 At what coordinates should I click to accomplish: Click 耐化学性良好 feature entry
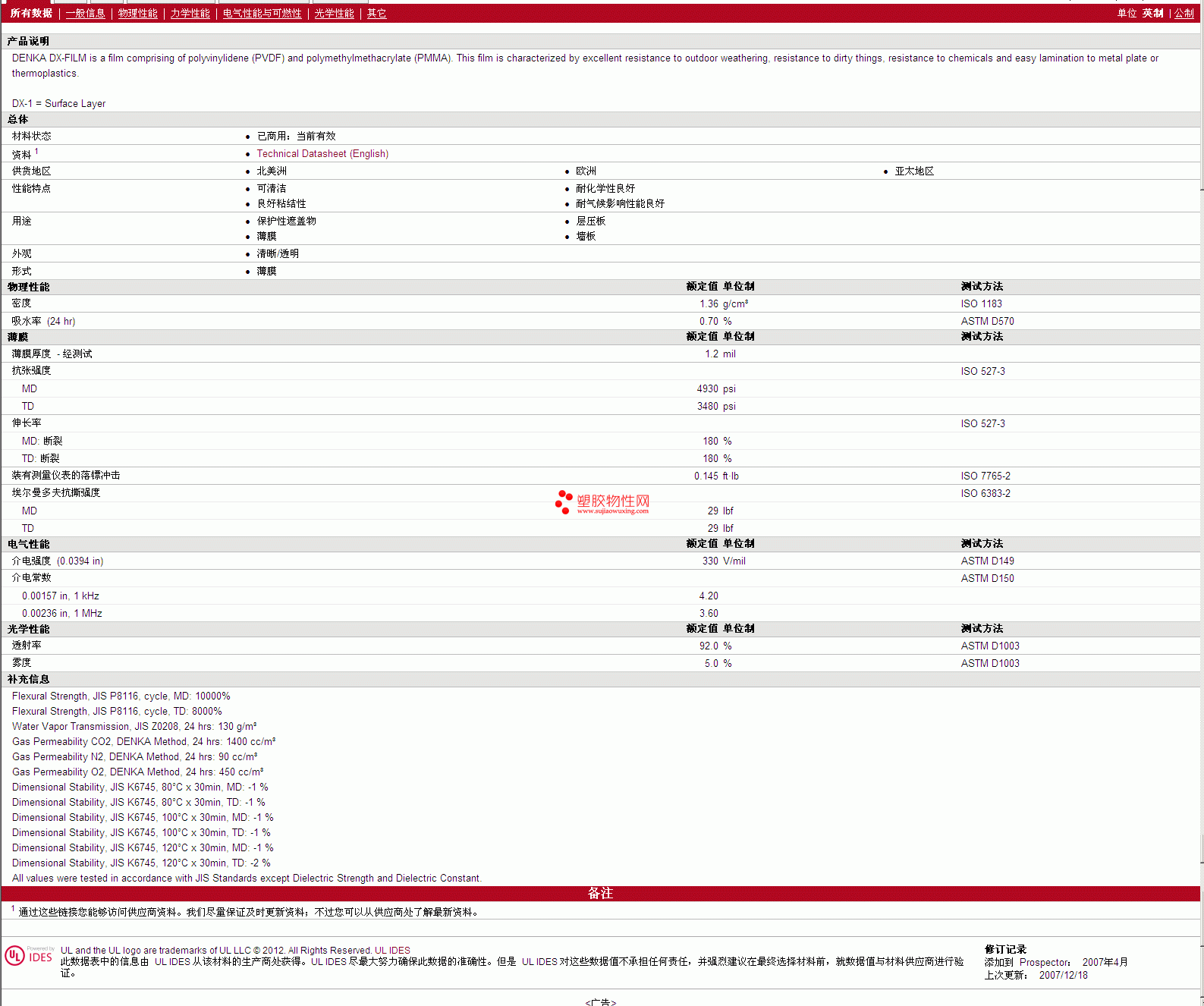click(x=605, y=188)
